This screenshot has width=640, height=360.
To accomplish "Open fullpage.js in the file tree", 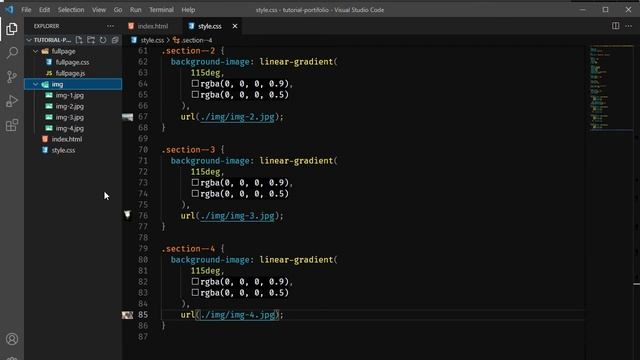I will tap(70, 73).
